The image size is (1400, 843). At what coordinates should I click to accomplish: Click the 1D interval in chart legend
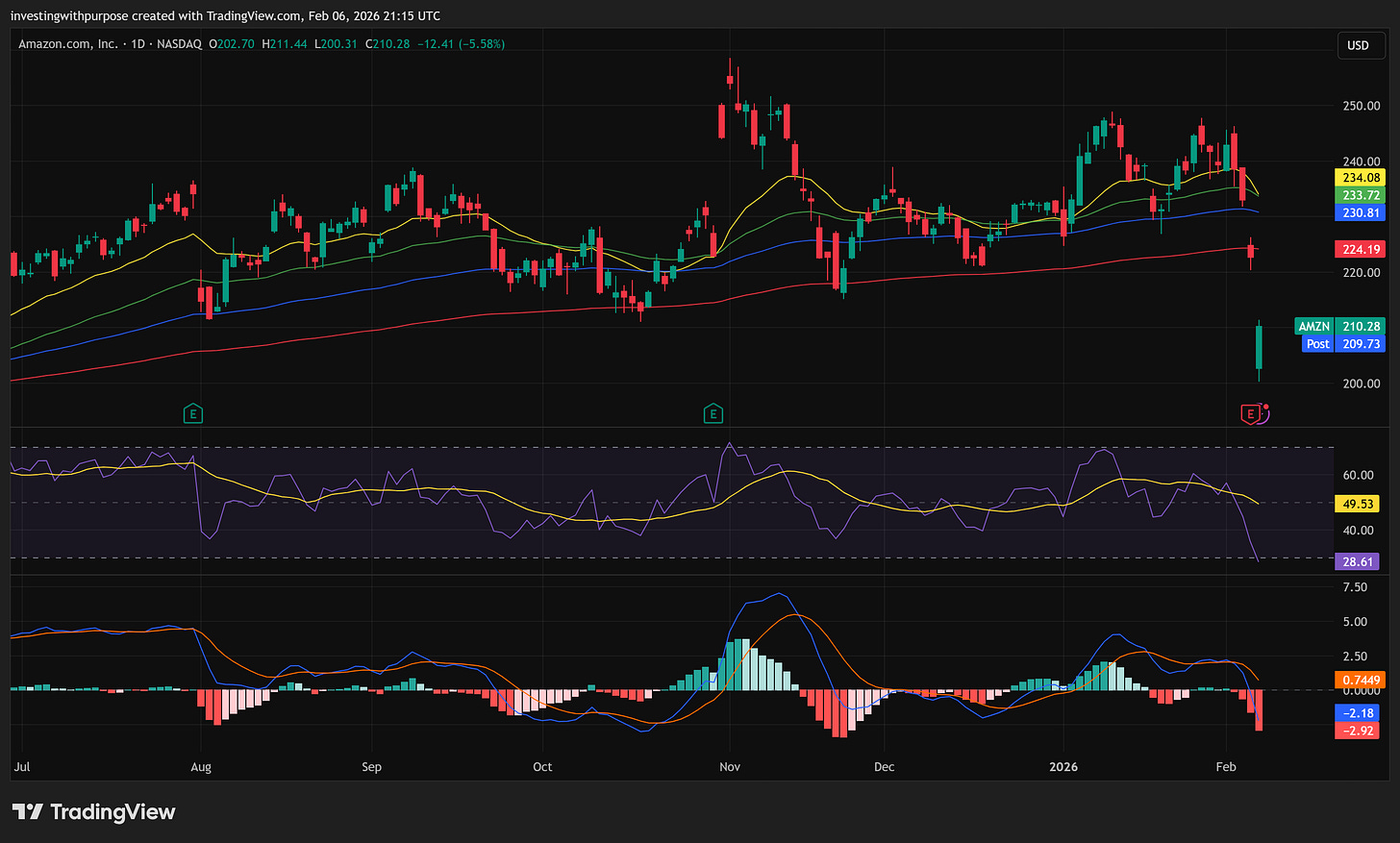137,44
